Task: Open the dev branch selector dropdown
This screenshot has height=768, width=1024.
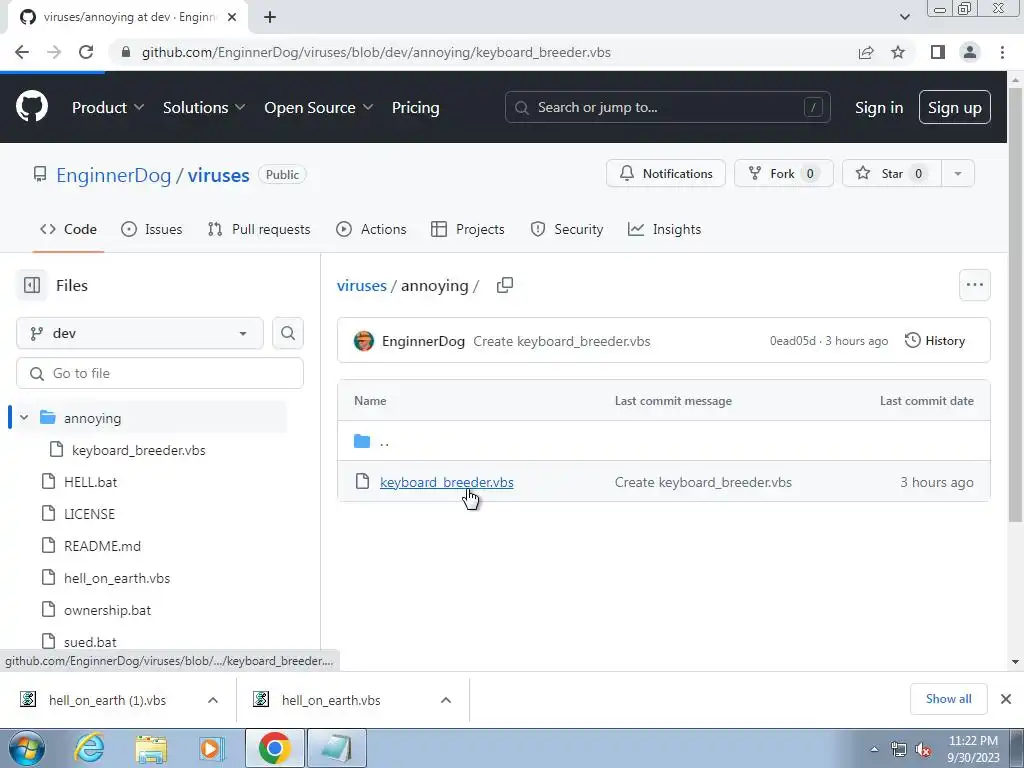Action: point(140,333)
